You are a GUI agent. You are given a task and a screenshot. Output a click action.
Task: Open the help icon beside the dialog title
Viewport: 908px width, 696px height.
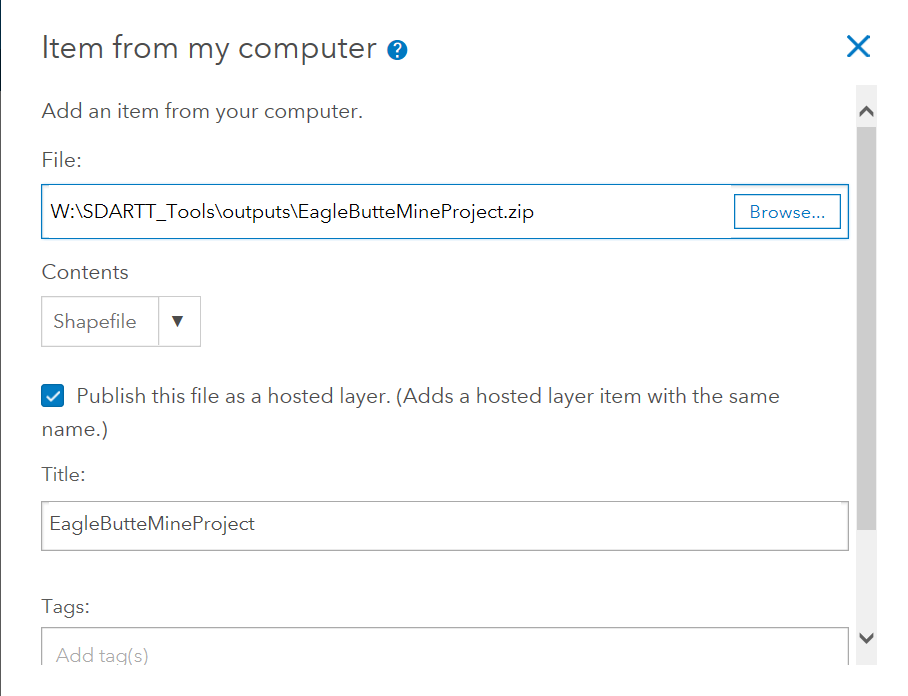(x=397, y=50)
